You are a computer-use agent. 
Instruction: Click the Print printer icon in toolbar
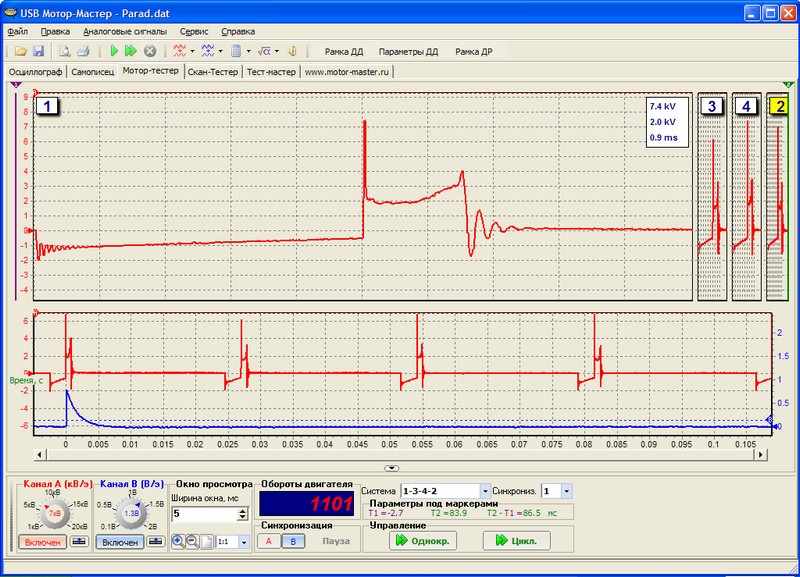pyautogui.click(x=84, y=51)
